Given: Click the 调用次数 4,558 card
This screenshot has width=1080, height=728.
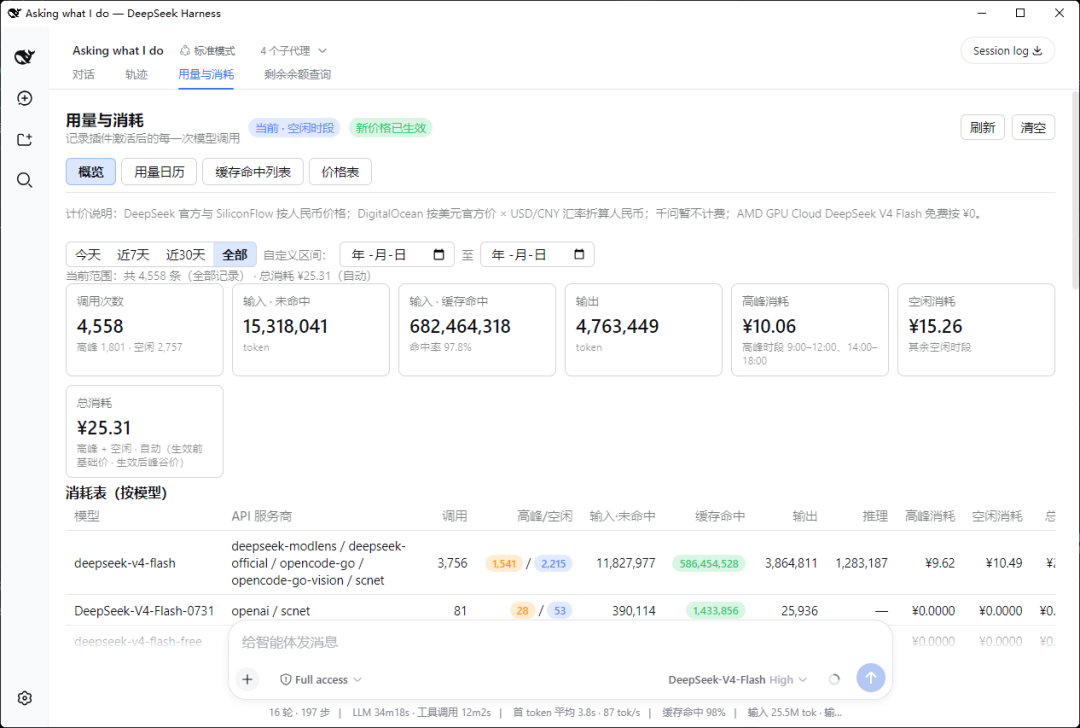Looking at the screenshot, I should tap(145, 330).
